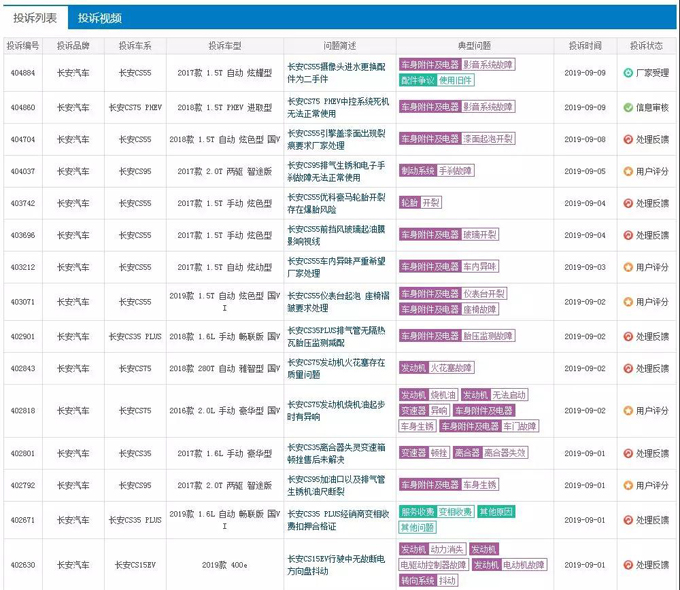Screen dimensions: 680x590
Task: Open complaint 长安CS55引擎盖漆面出现裂痕
Action: [x=336, y=139]
